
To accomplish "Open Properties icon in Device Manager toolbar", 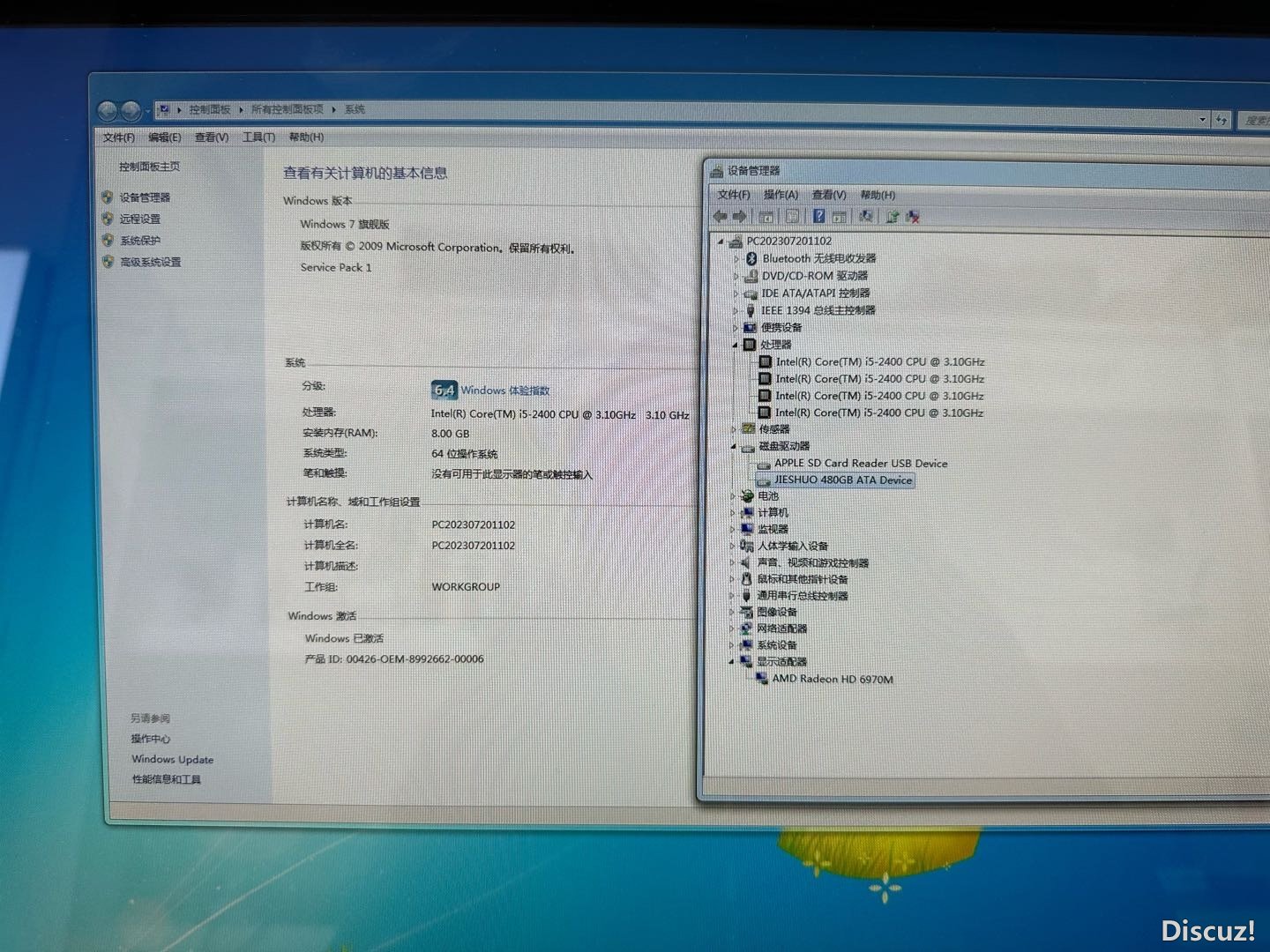I will click(793, 216).
